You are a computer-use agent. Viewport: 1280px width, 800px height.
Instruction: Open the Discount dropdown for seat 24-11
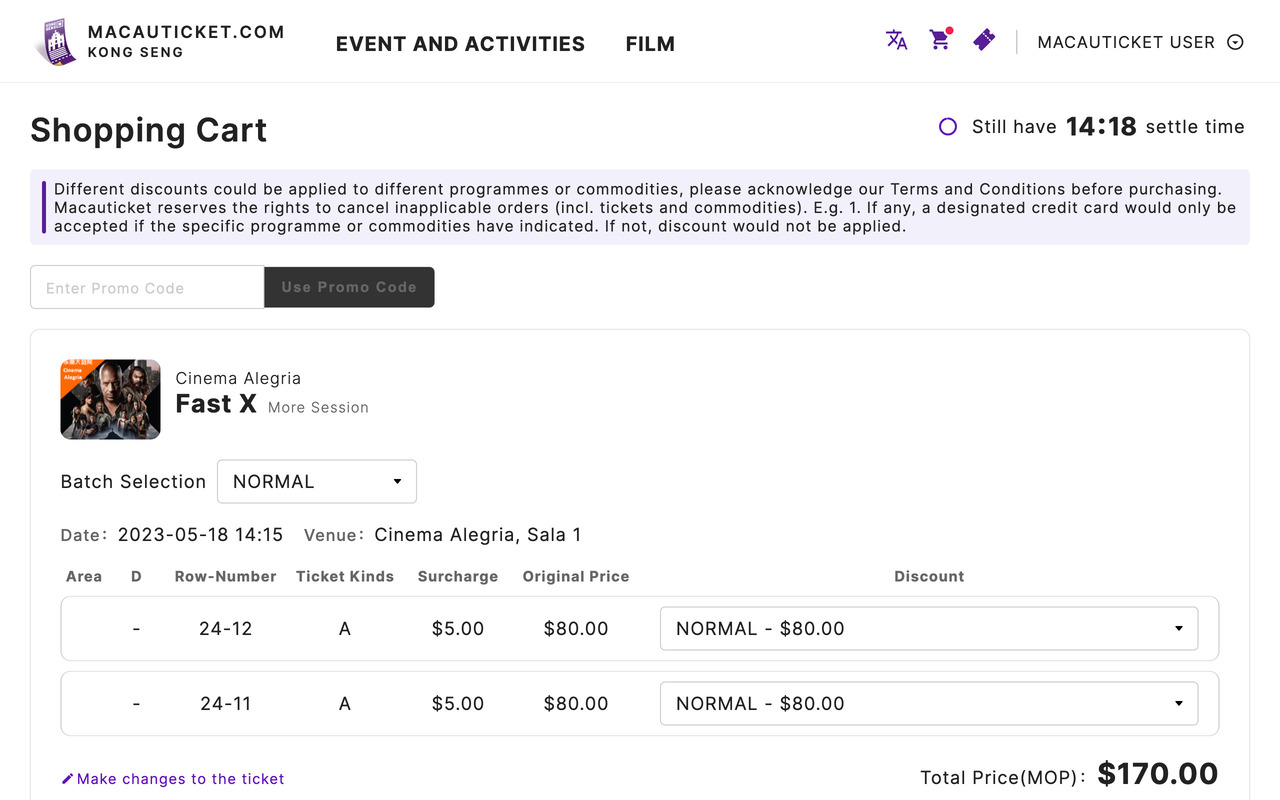[929, 704]
